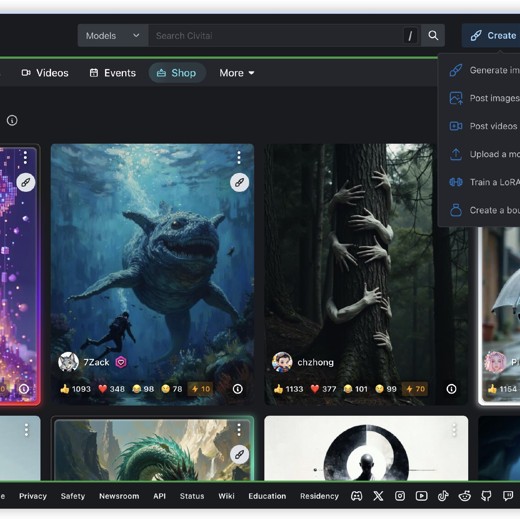Click remix brush icon on sea monster image
Viewport: 520px width, 520px height.
[239, 182]
